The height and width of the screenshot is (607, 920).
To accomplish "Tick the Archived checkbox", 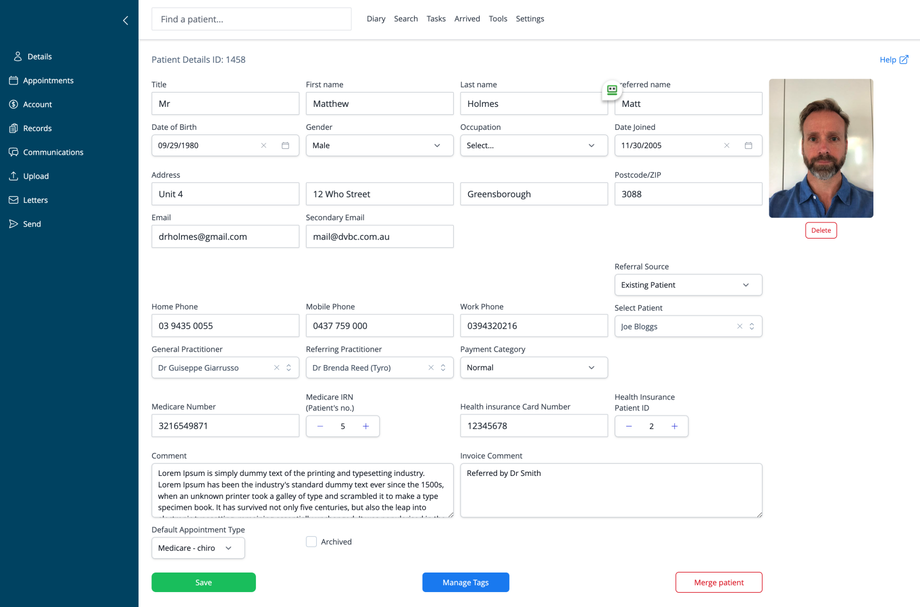I will coord(311,542).
